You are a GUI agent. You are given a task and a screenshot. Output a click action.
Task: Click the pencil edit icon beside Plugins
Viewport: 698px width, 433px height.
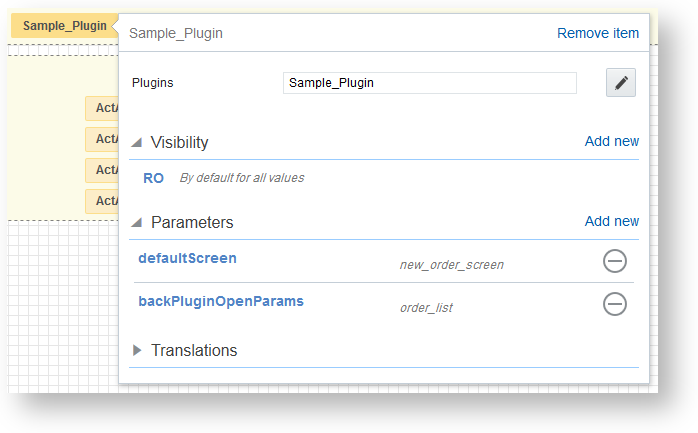(x=621, y=83)
